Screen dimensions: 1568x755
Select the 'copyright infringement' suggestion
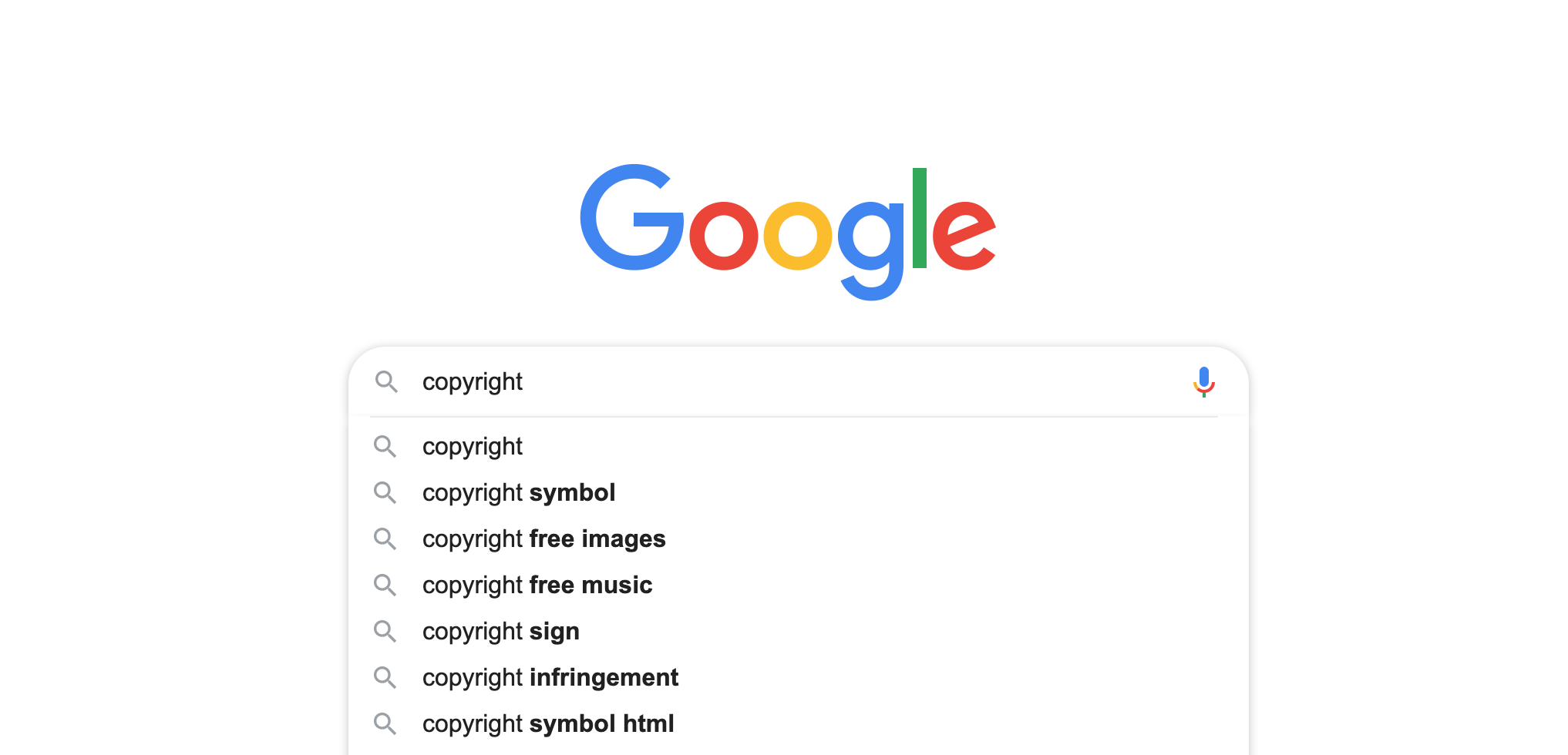798,677
